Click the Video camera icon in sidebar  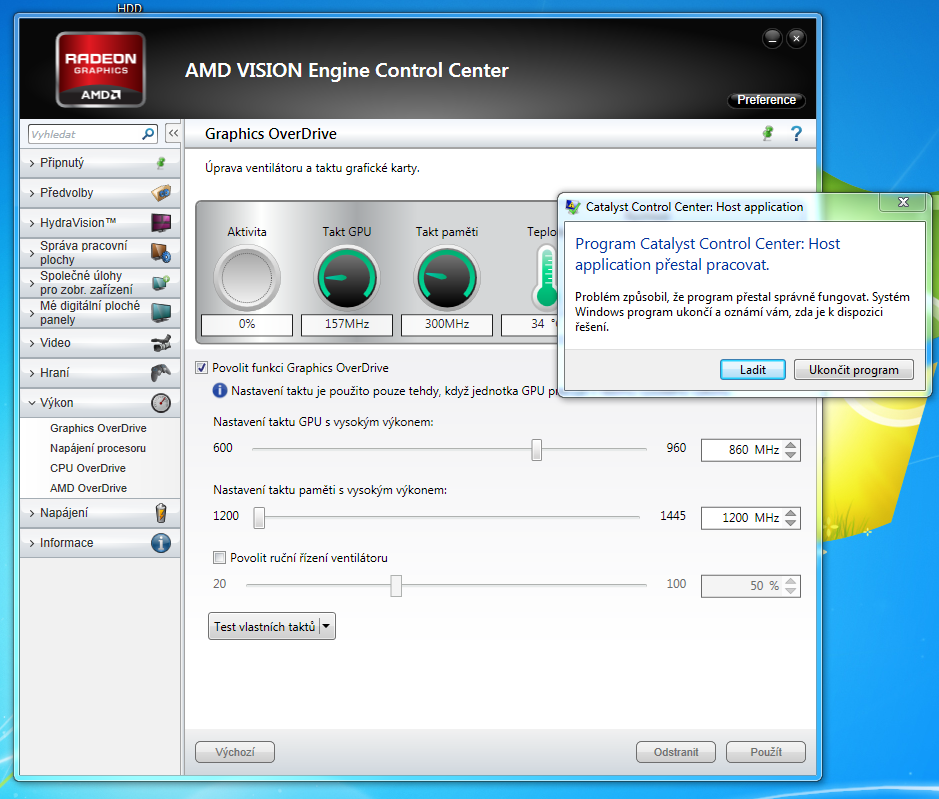pos(160,343)
